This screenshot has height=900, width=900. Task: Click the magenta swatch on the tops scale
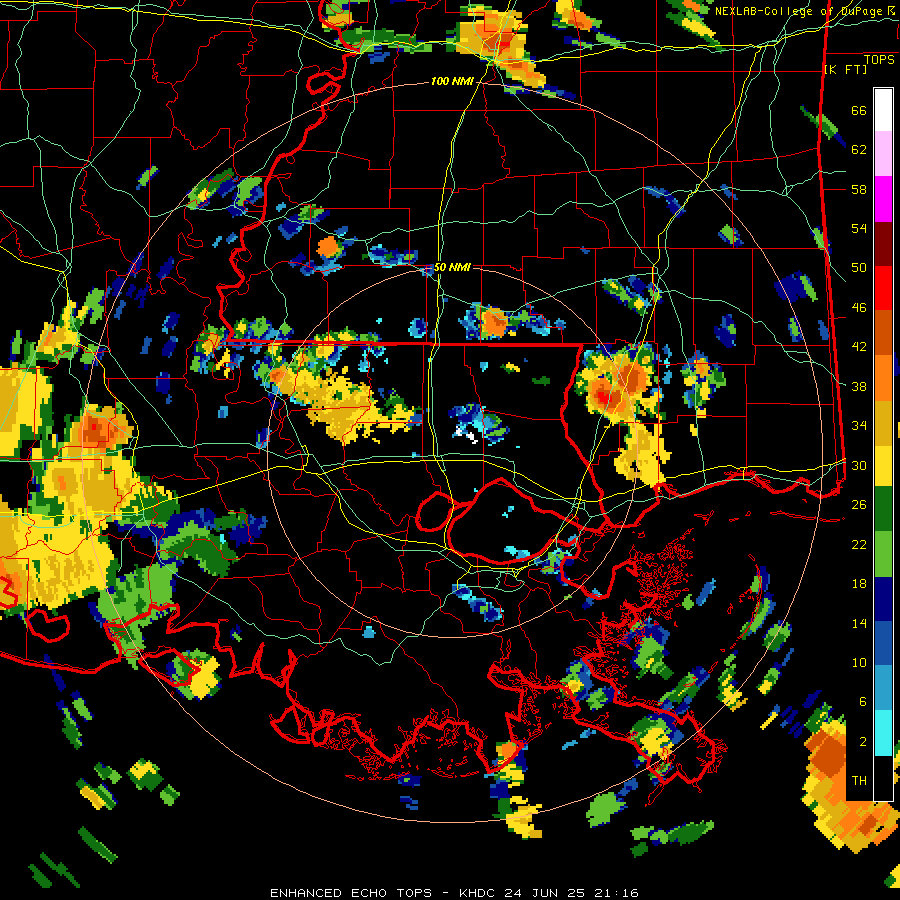883,199
